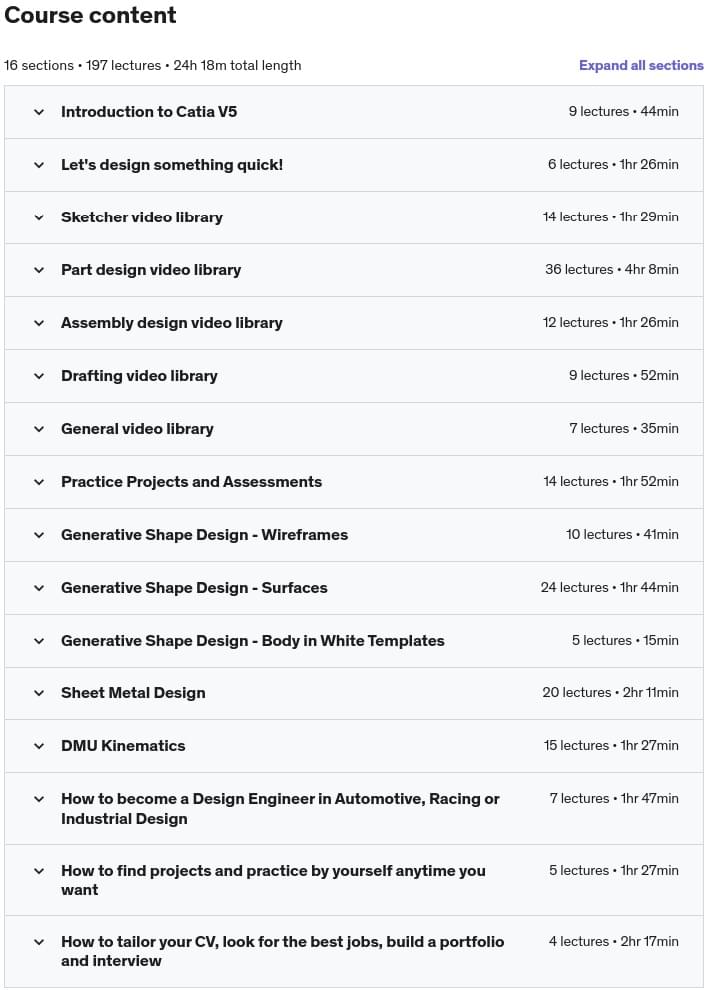Click chevron icon for General video library
Screen dimensions: 709x990
tap(39, 429)
